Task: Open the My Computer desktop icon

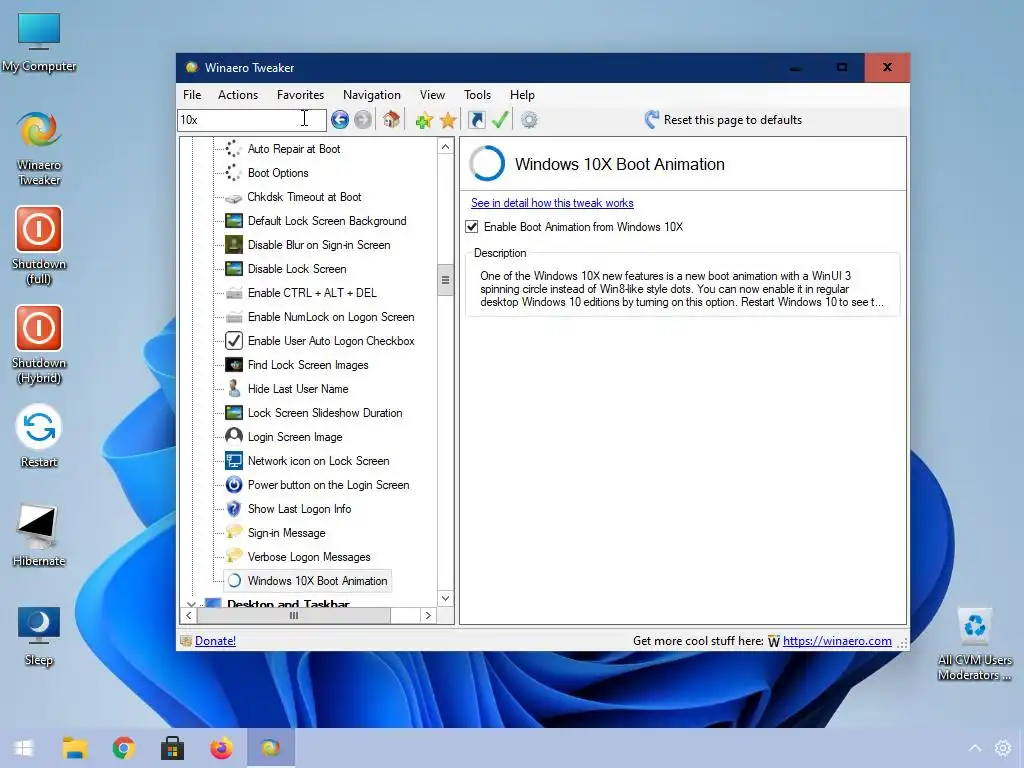Action: click(x=39, y=43)
